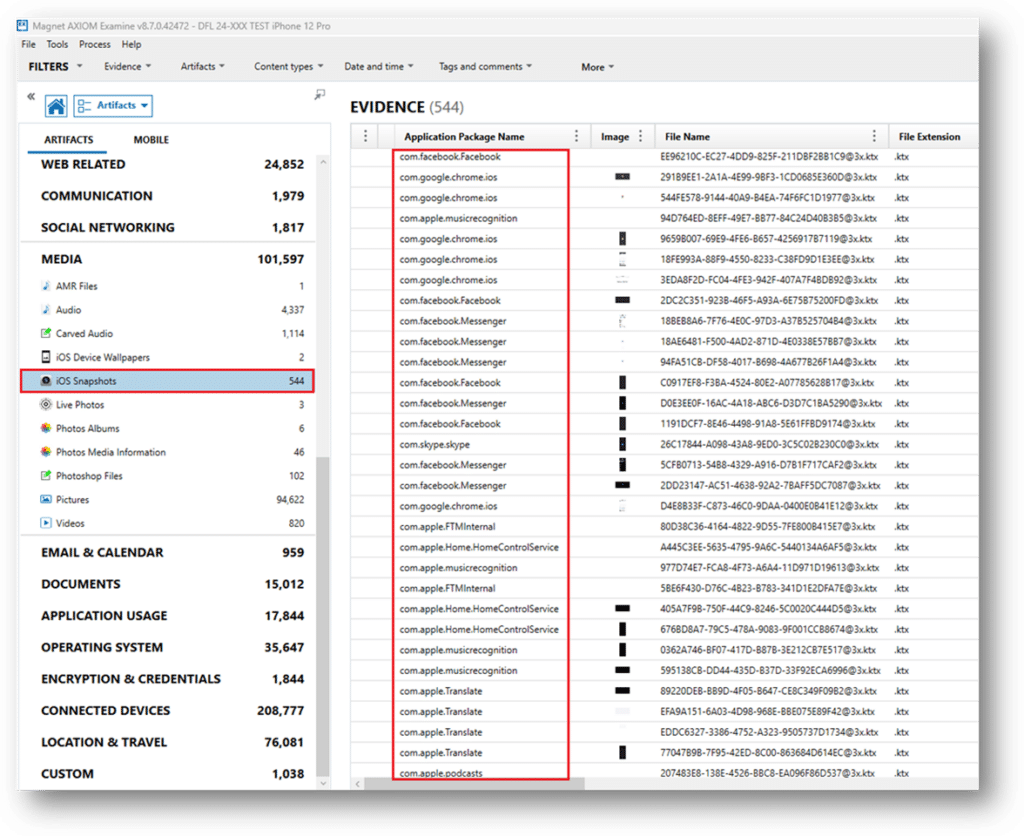The width and height of the screenshot is (1024, 836).
Task: Switch to the MOBILE tab
Action: [151, 140]
